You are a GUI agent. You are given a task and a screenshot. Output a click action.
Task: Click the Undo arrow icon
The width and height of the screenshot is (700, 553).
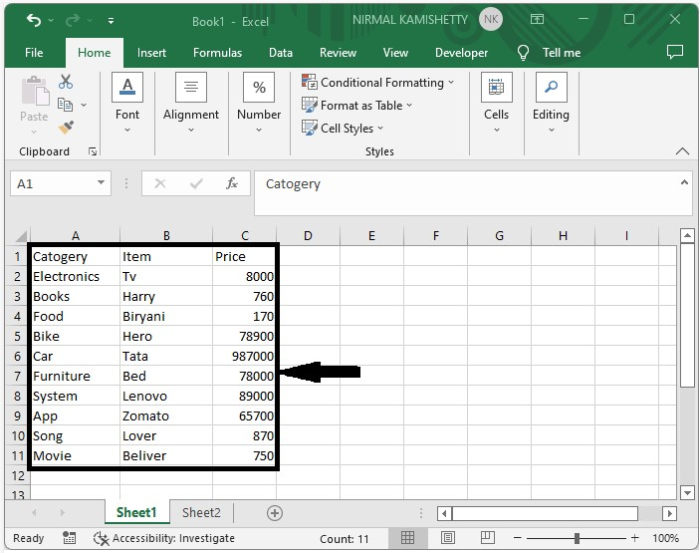tap(33, 20)
